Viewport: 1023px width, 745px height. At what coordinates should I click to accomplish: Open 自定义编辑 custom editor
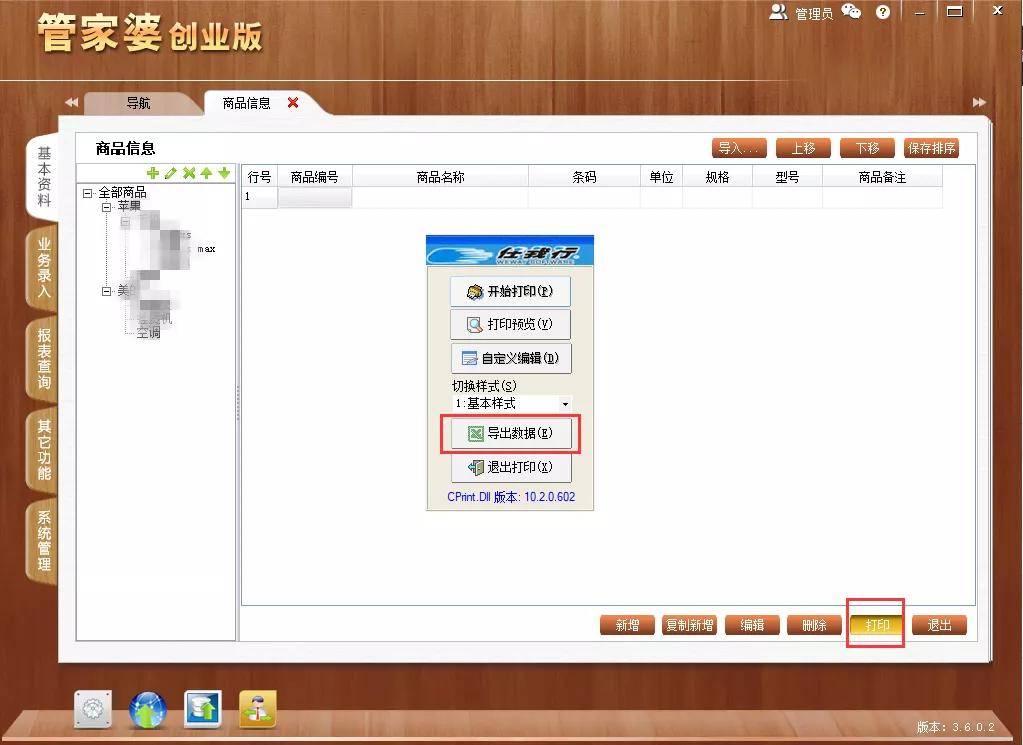coord(511,358)
